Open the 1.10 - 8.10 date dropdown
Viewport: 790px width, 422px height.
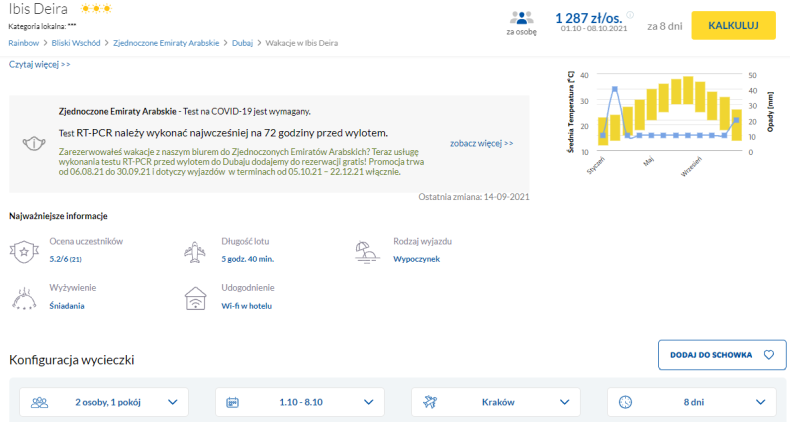coord(300,402)
